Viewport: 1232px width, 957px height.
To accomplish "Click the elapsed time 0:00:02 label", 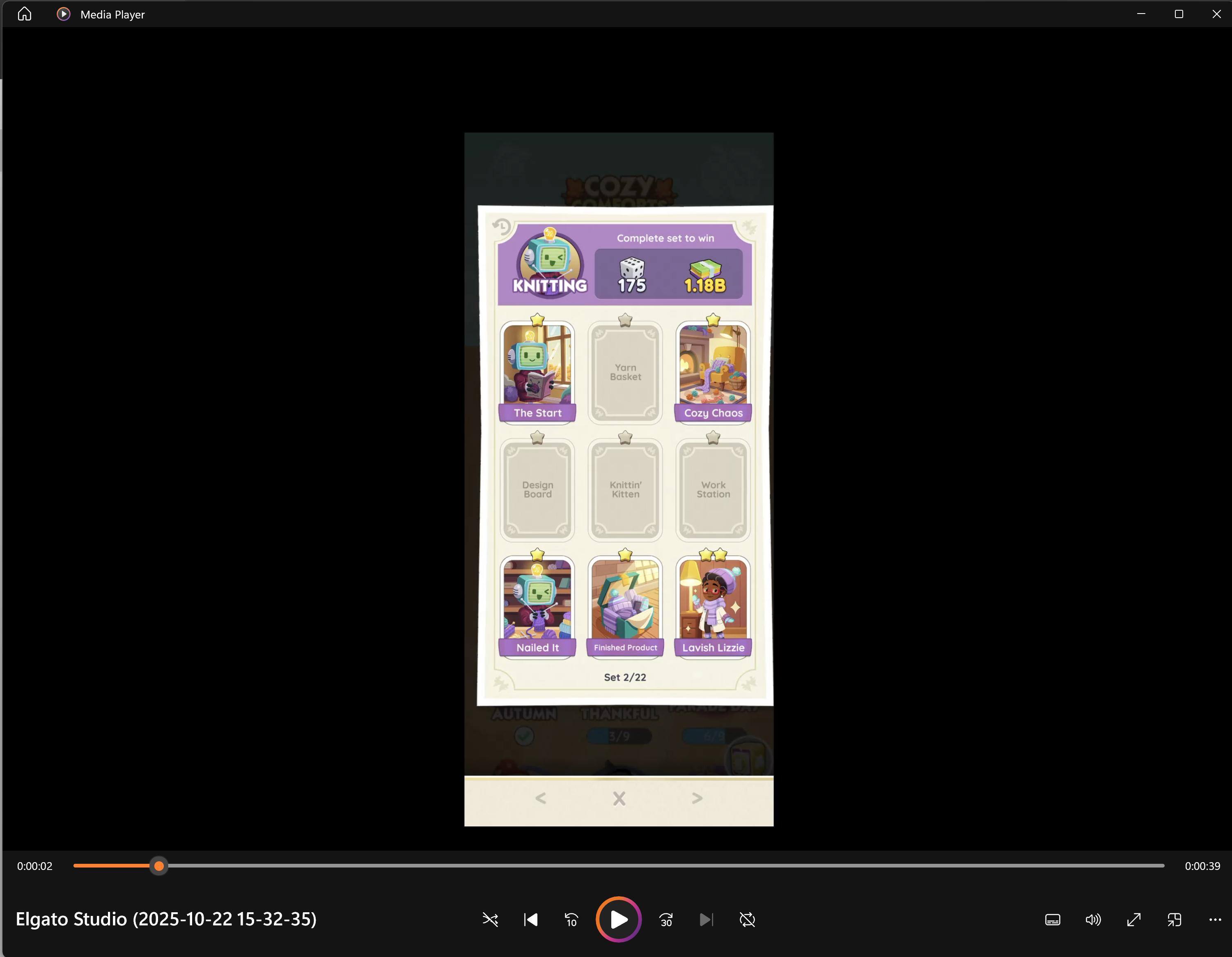I will pos(34,866).
